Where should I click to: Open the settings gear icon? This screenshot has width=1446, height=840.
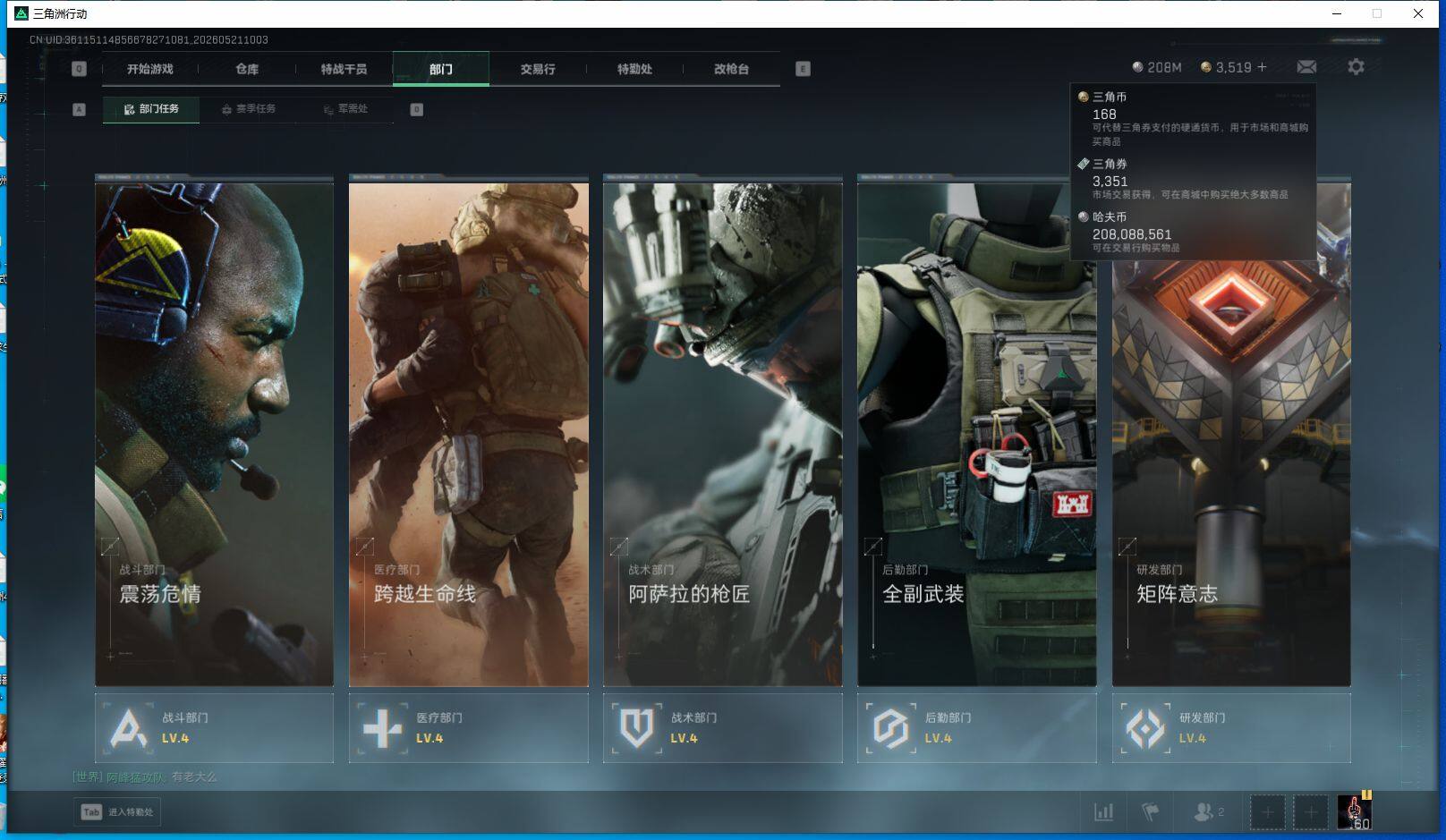[1356, 67]
